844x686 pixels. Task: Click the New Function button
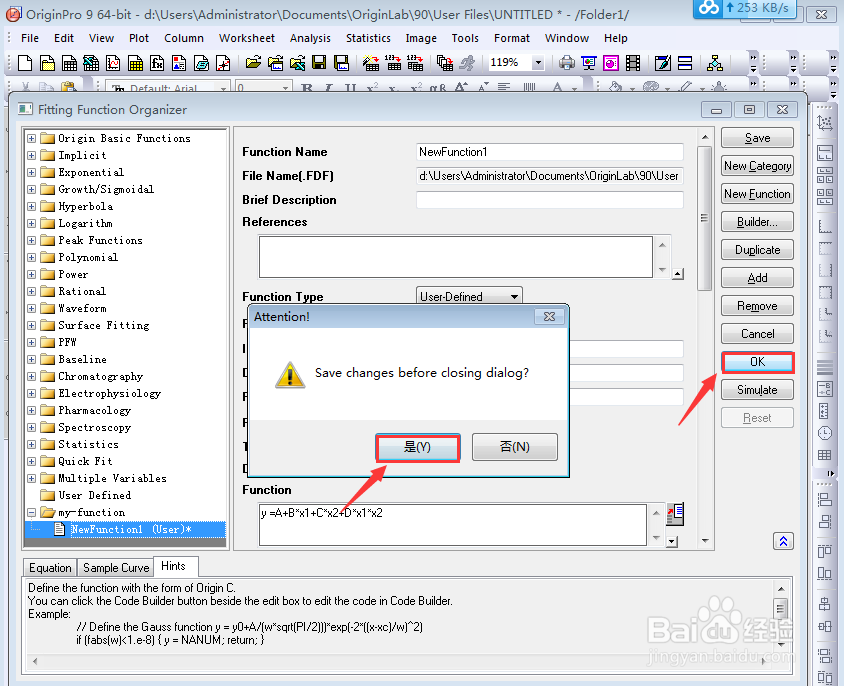pyautogui.click(x=757, y=194)
